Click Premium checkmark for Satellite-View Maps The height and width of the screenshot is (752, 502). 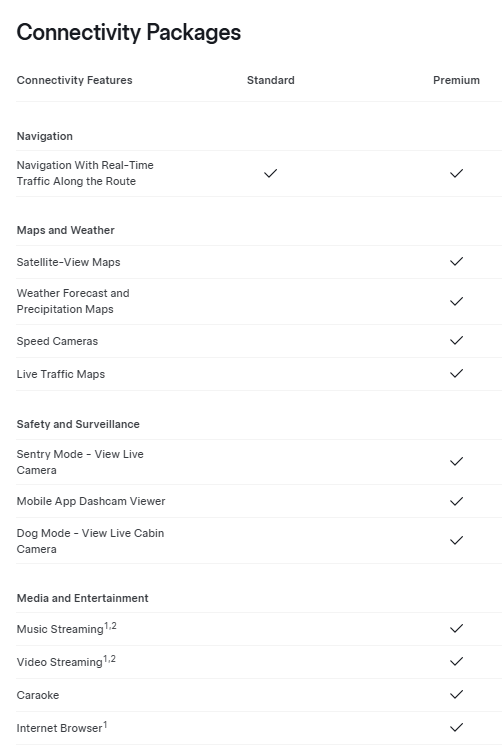[x=456, y=261]
